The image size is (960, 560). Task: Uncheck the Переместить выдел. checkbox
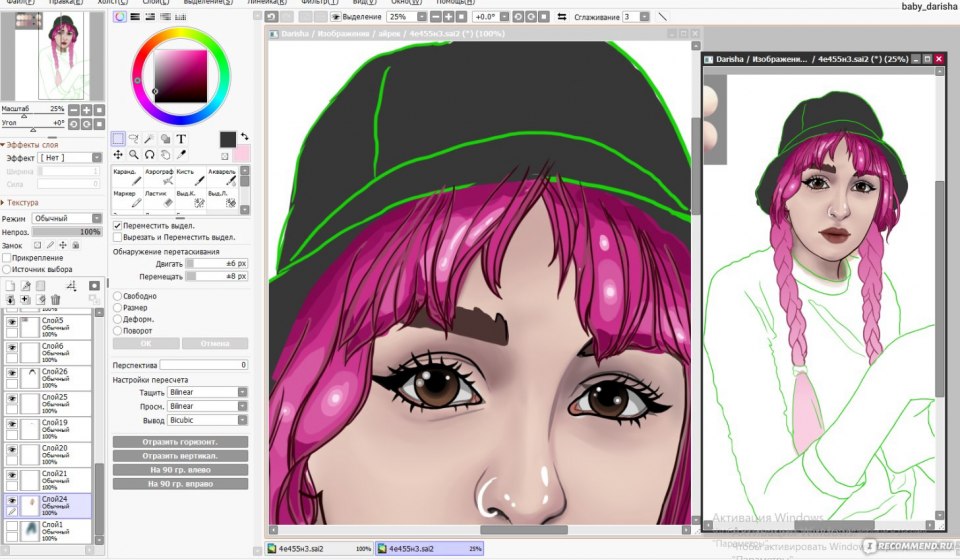click(117, 227)
